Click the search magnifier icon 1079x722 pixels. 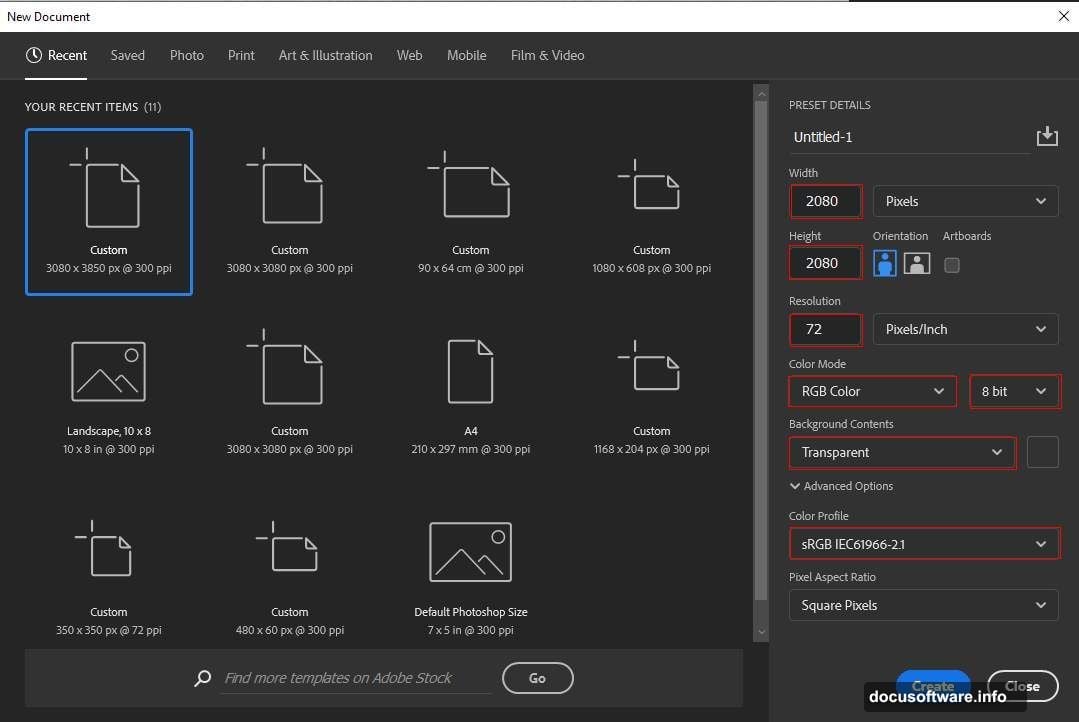coord(202,678)
